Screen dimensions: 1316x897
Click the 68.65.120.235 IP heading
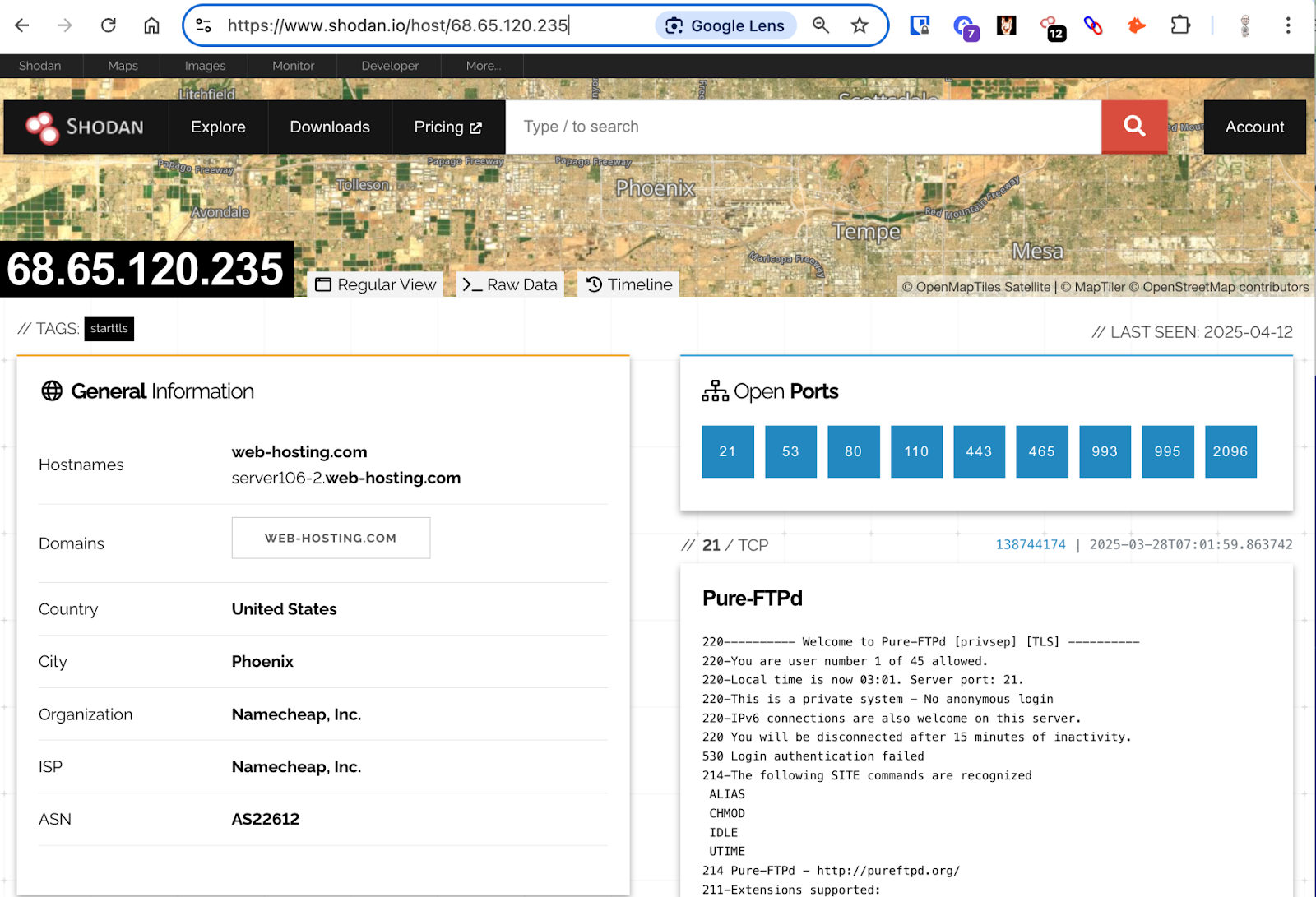(x=146, y=269)
